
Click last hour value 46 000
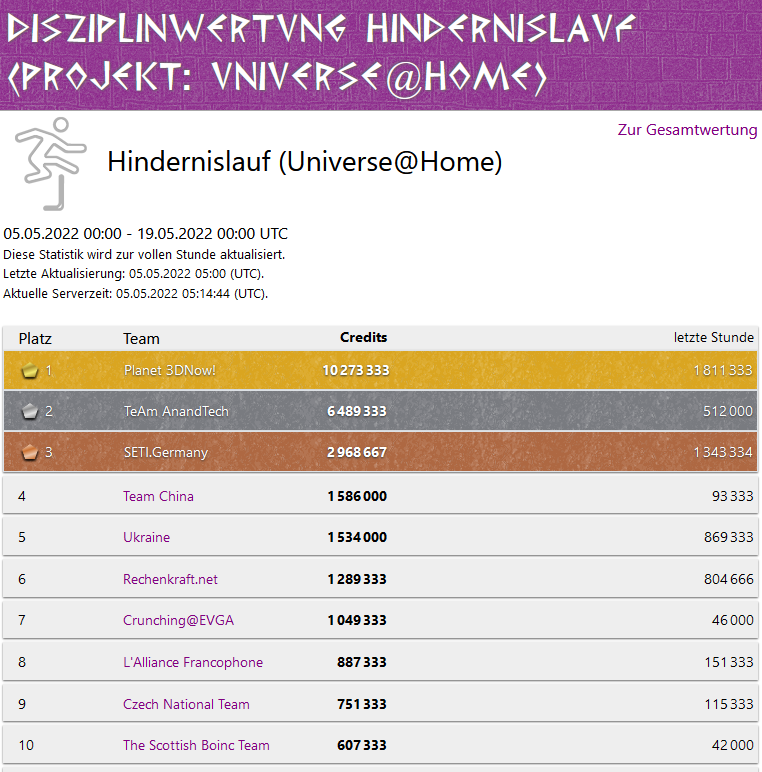[732, 620]
